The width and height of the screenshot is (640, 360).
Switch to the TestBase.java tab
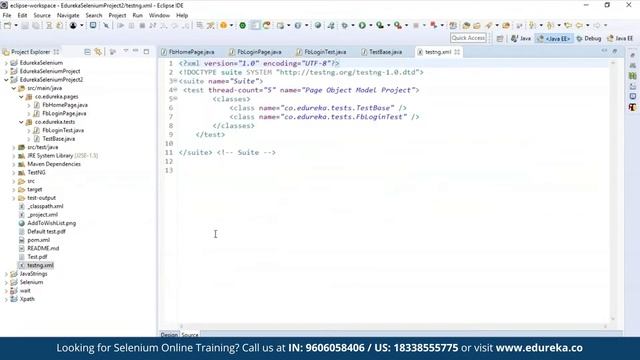click(382, 52)
